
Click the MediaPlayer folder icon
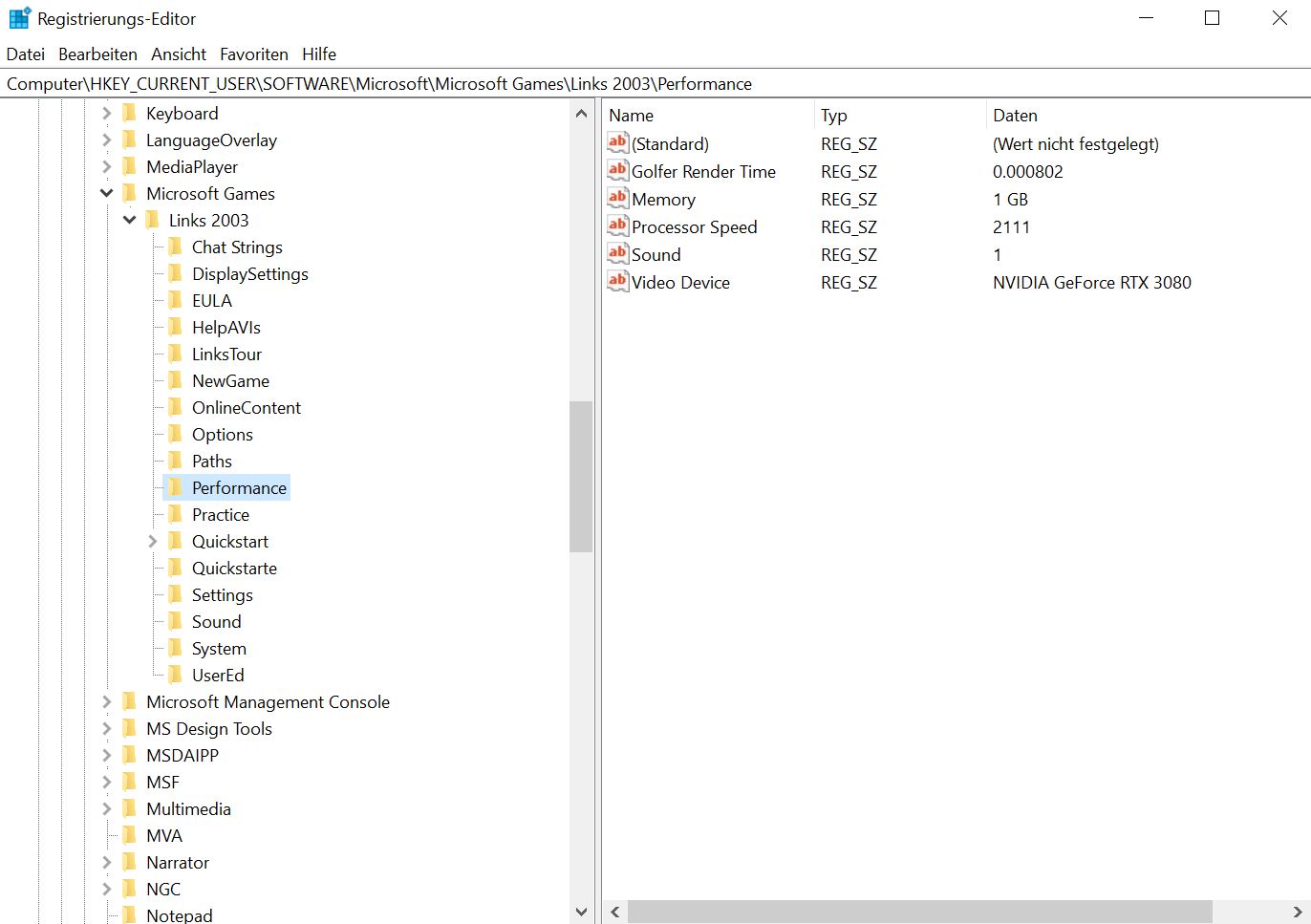click(x=130, y=166)
